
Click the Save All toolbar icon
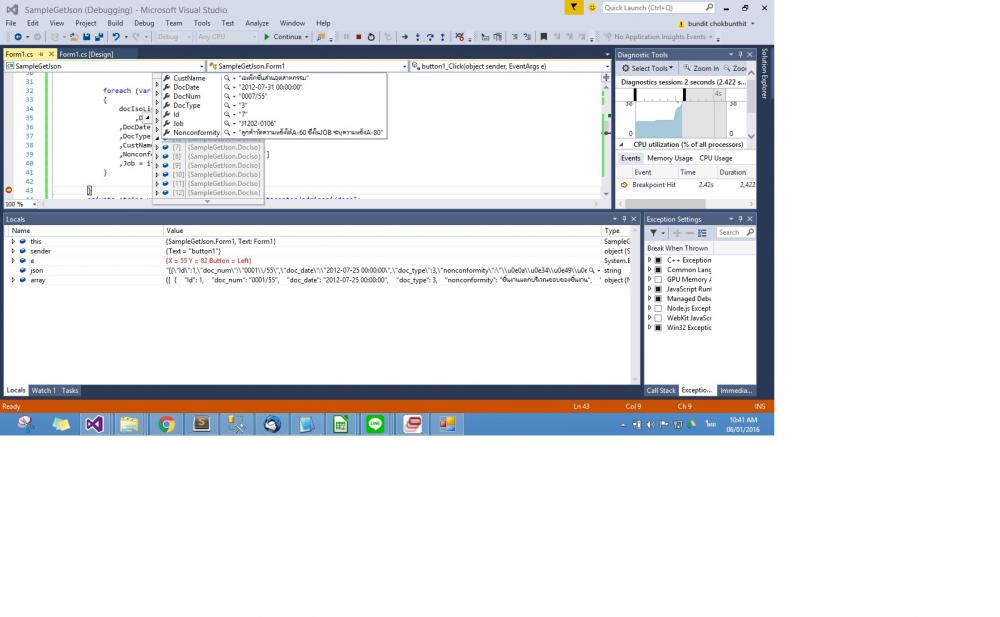[100, 37]
